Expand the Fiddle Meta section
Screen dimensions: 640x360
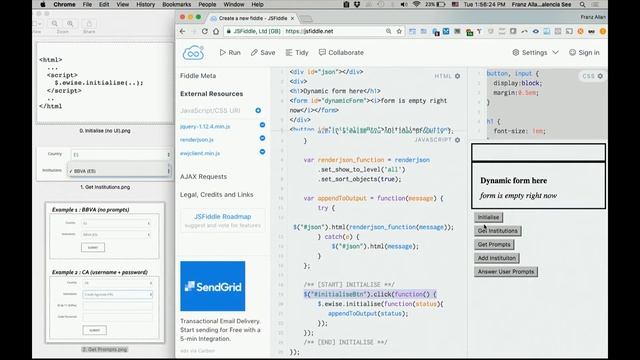(198, 76)
